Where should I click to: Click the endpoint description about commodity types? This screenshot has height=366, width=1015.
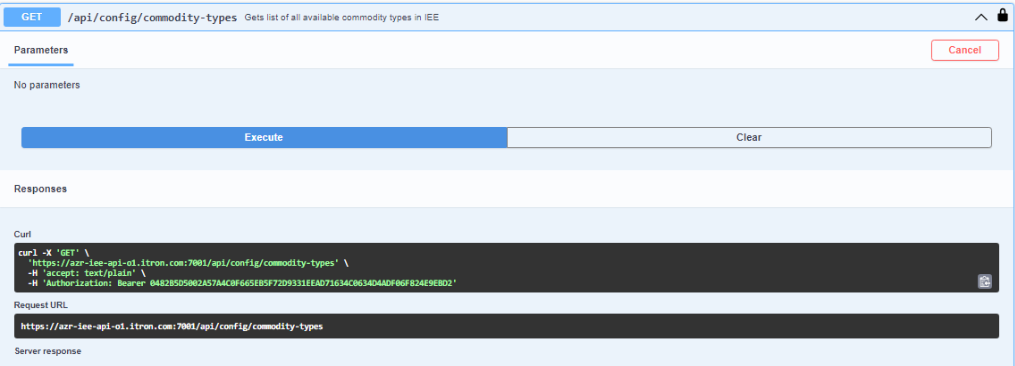341,18
